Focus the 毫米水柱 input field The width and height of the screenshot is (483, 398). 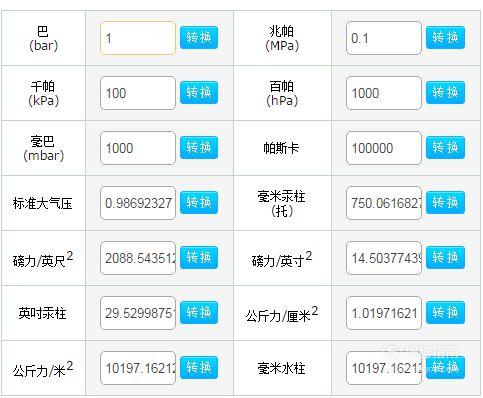(x=384, y=368)
